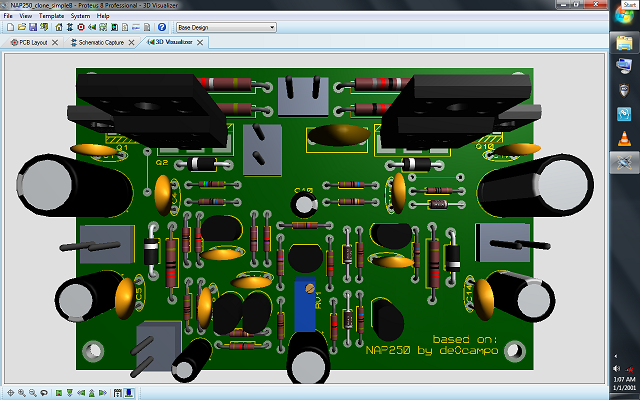Switch to Right View of the board

pos(103,393)
